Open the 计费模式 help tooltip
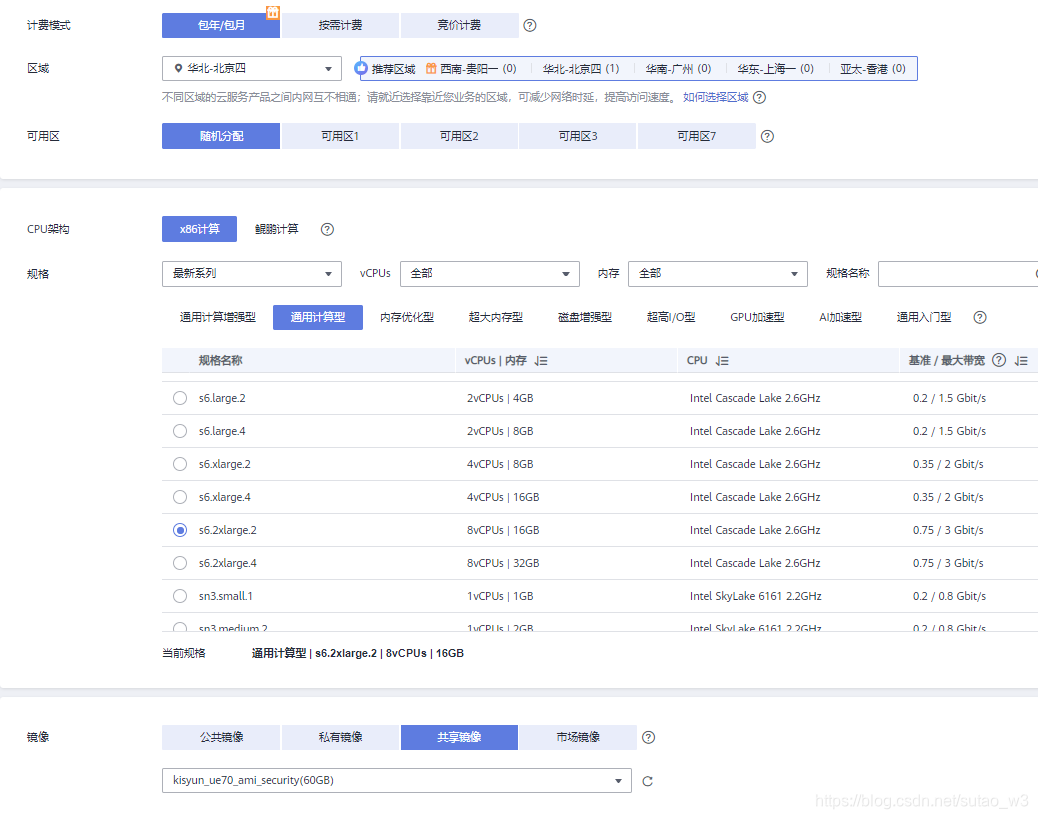 [x=529, y=25]
